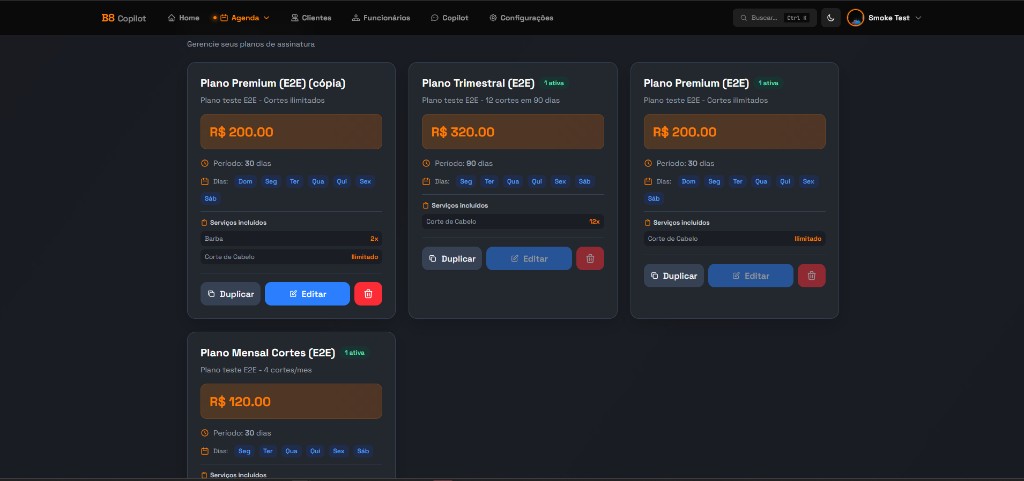Click magnifier icon in the Buscar box

click(744, 18)
